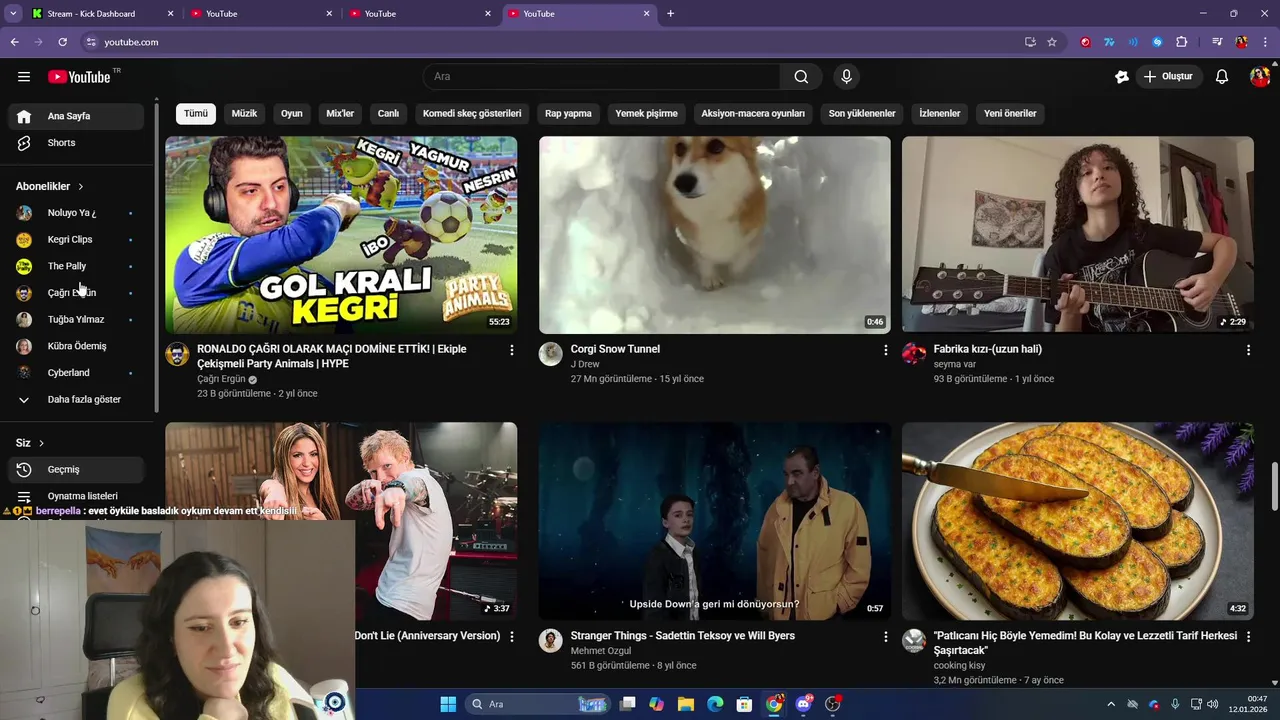Open browser extensions puzzle icon
This screenshot has width=1280, height=720.
click(1182, 42)
